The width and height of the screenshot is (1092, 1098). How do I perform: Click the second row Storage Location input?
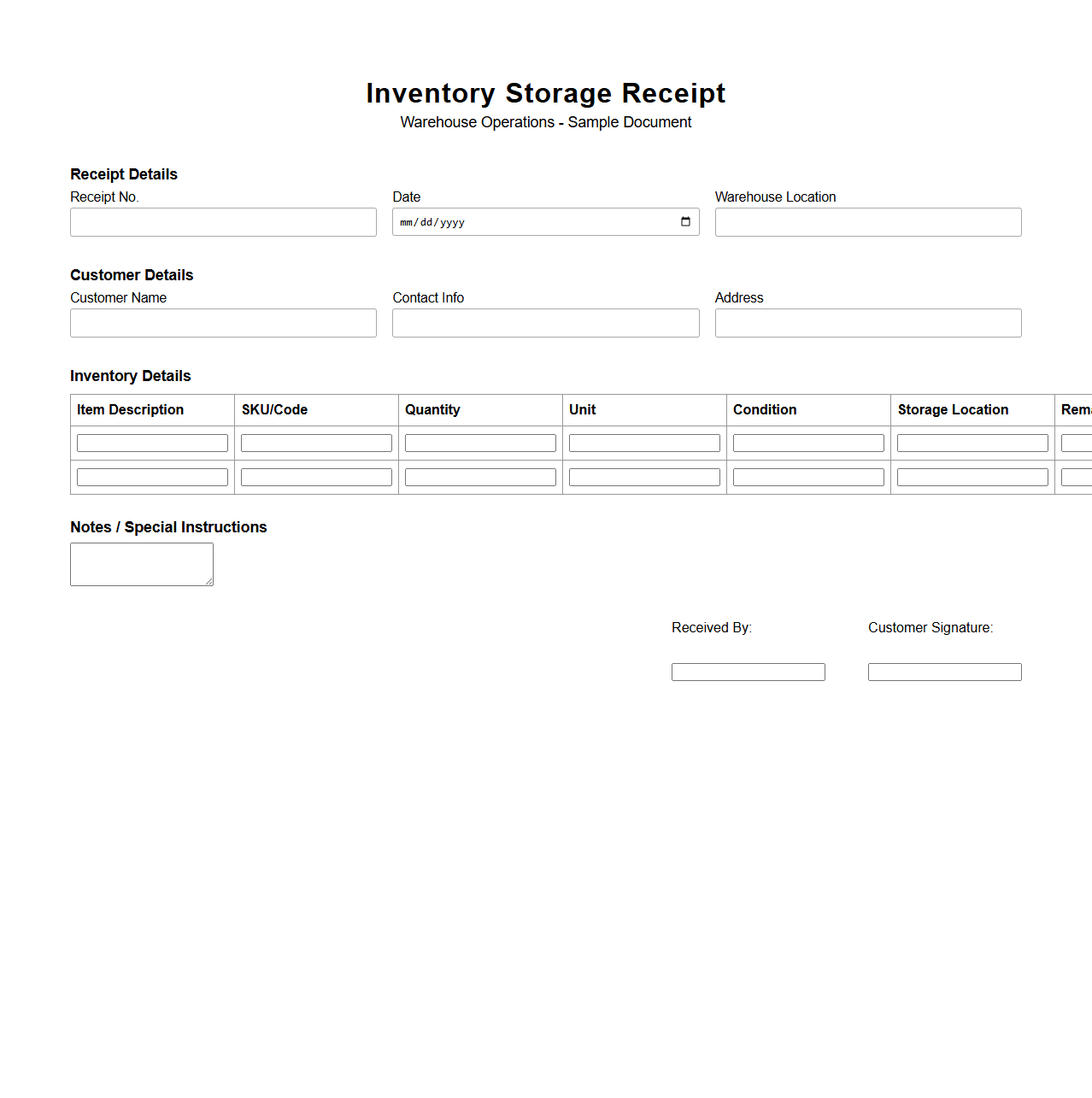972,477
